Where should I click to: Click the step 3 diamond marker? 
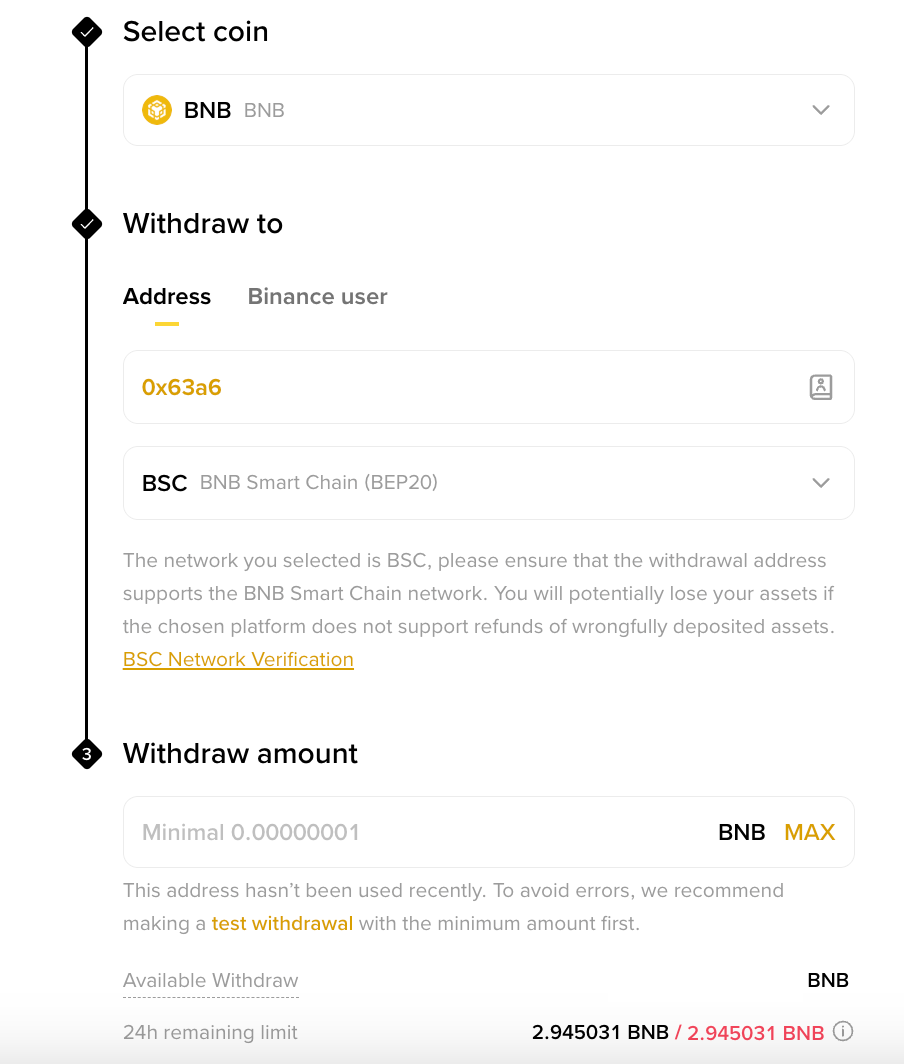[87, 754]
